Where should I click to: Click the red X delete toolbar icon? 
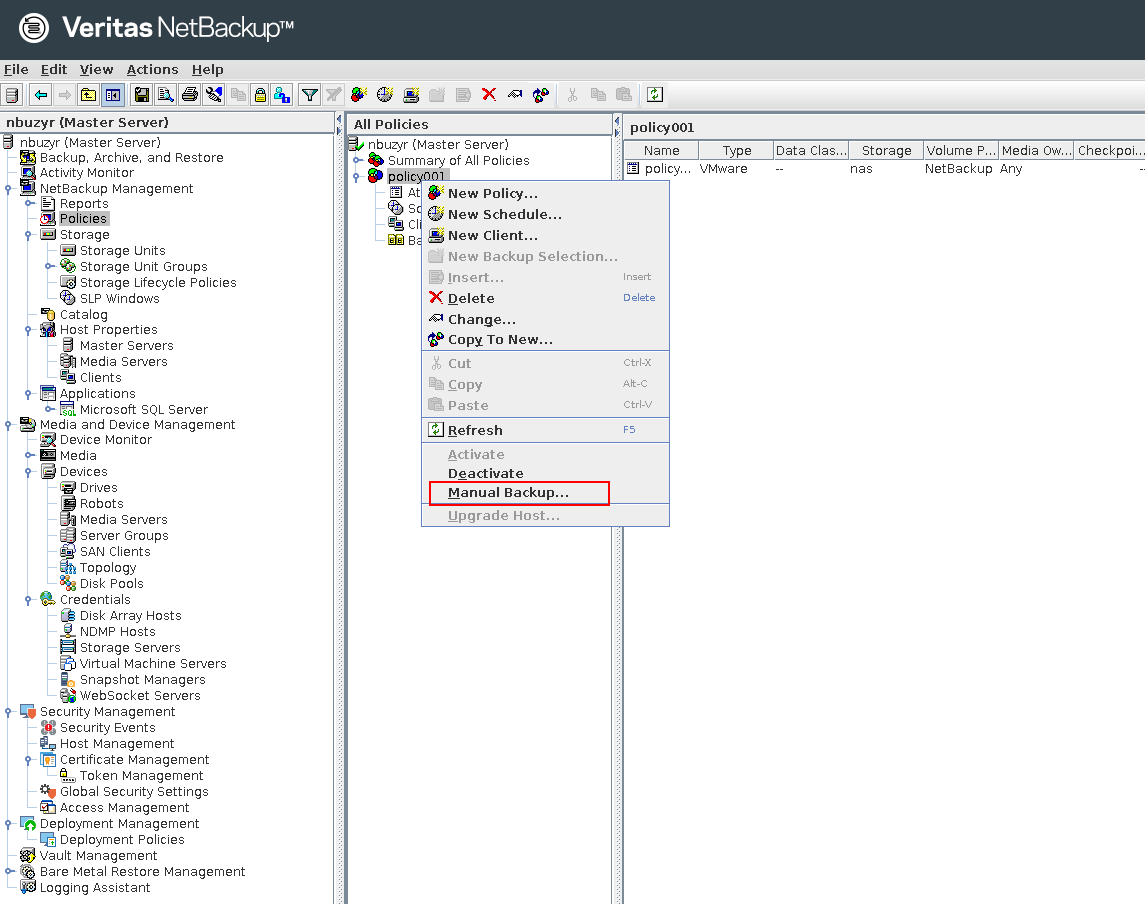pyautogui.click(x=489, y=95)
